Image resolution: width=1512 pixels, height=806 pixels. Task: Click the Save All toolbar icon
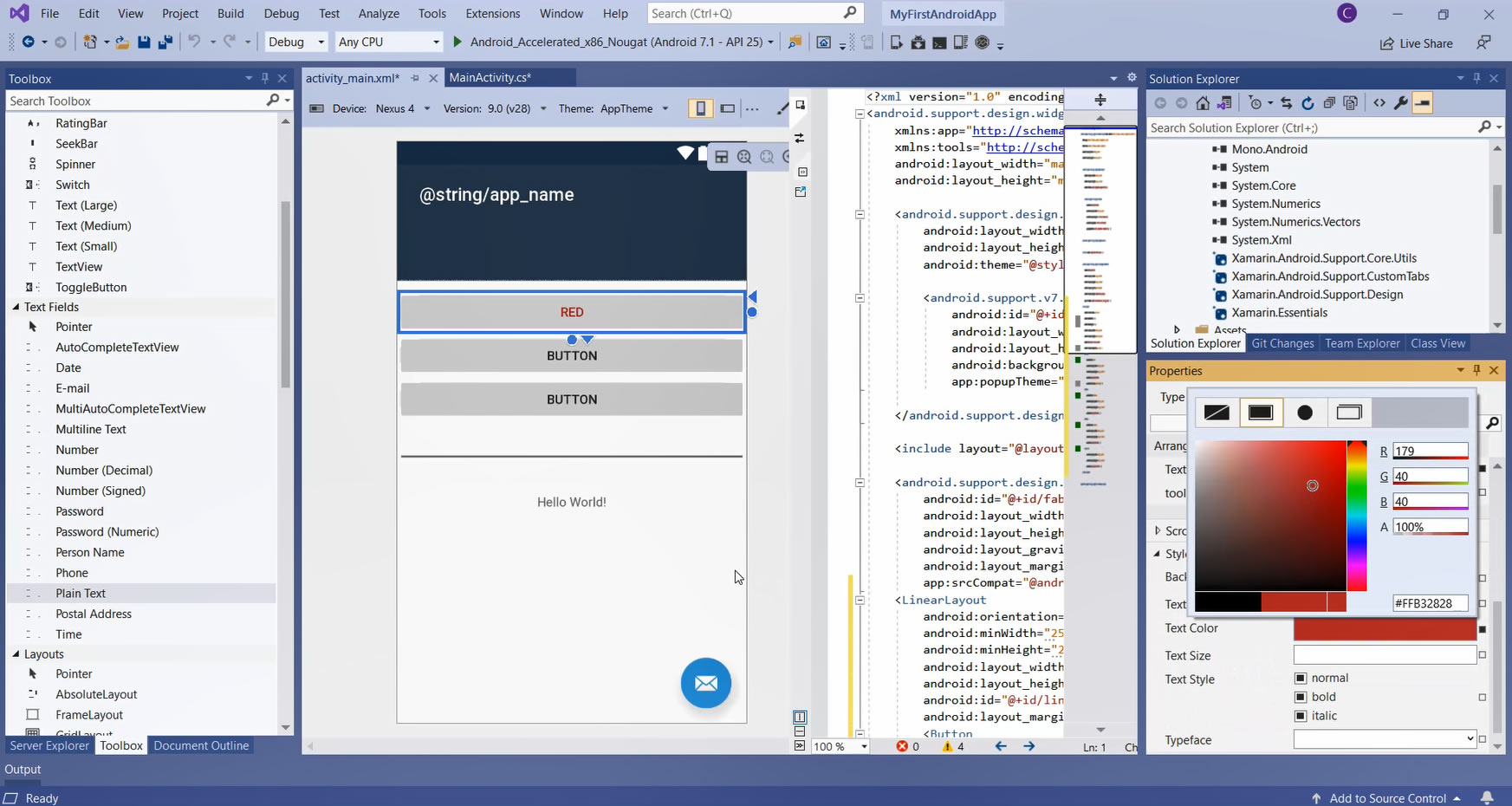point(165,42)
